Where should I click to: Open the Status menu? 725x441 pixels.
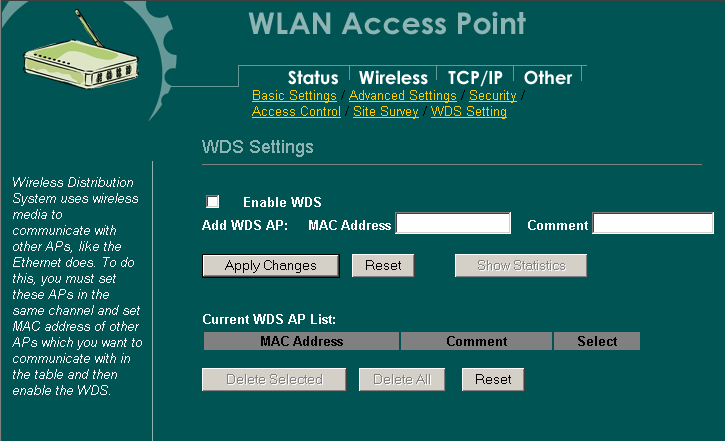click(312, 77)
